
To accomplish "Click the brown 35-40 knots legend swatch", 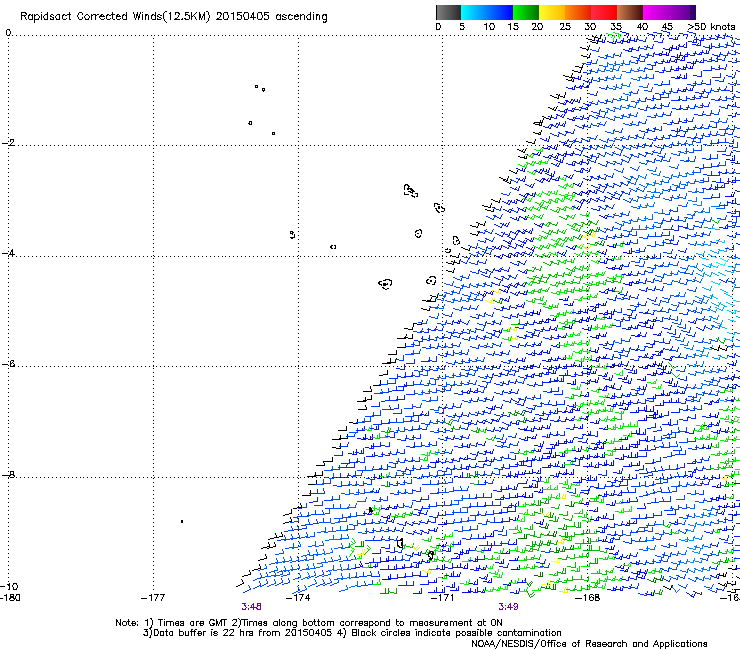I will 630,12.
